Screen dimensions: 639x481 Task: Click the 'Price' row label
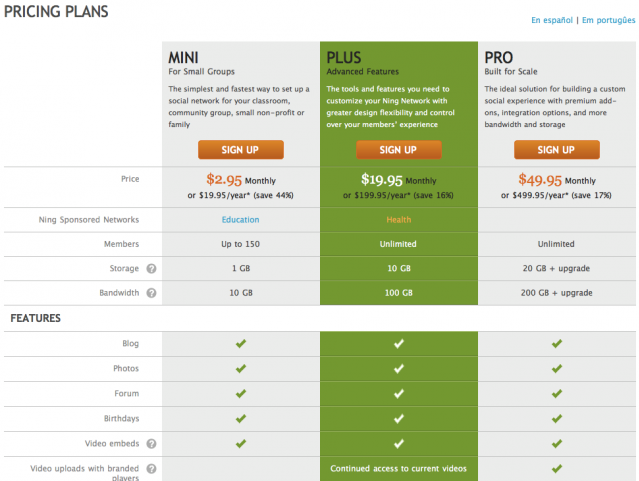(130, 179)
